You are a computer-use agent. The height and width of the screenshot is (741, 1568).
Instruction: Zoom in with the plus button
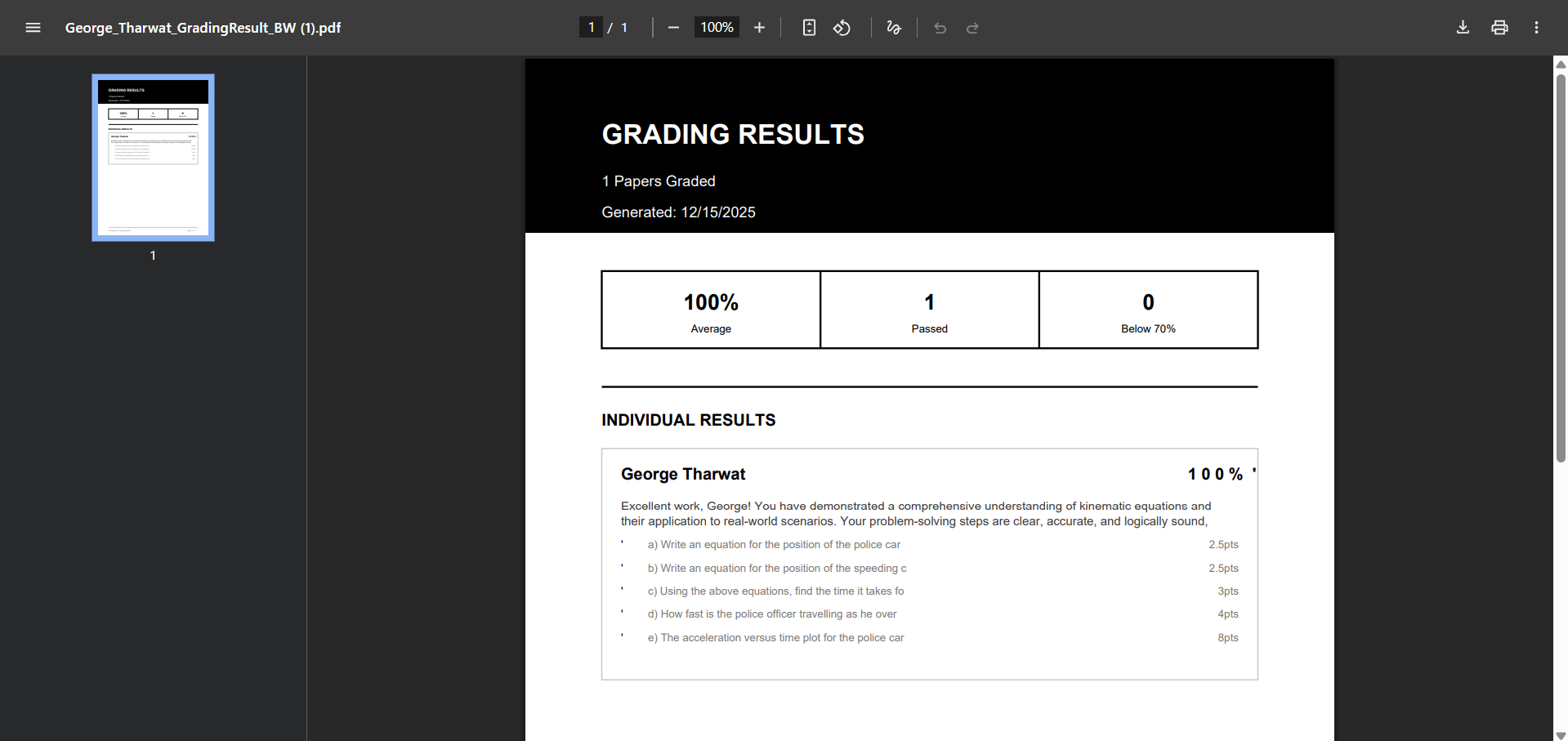pyautogui.click(x=759, y=28)
